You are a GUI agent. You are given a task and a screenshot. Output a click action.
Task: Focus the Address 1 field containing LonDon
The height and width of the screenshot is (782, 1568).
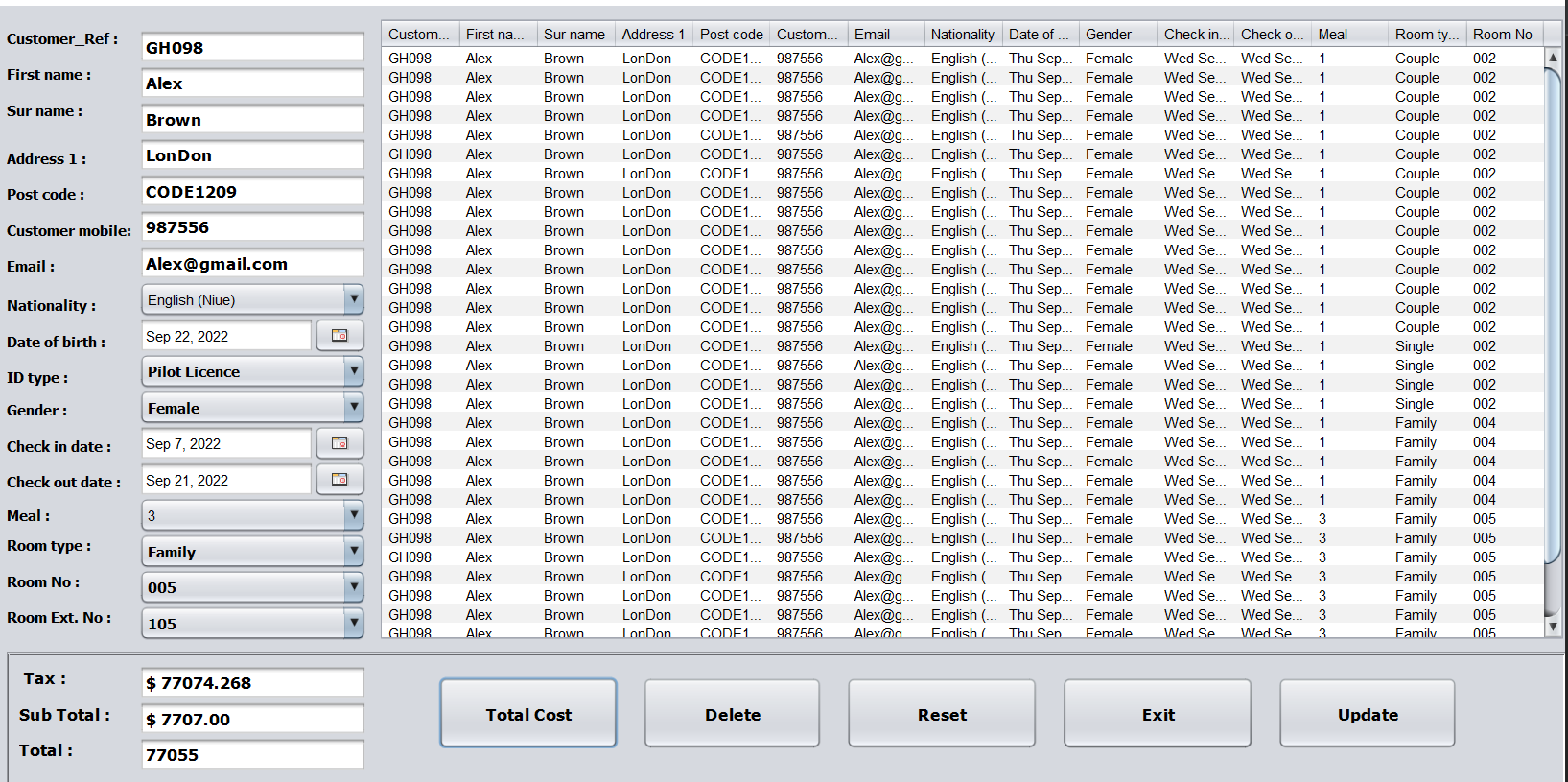252,155
